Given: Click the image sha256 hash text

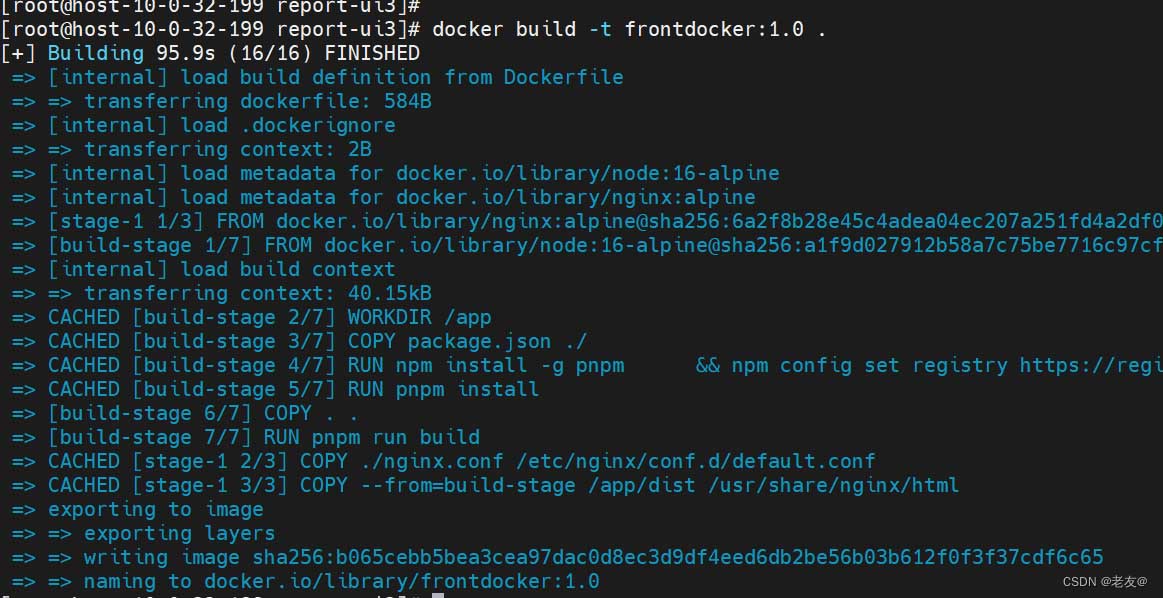Looking at the screenshot, I should (678, 557).
